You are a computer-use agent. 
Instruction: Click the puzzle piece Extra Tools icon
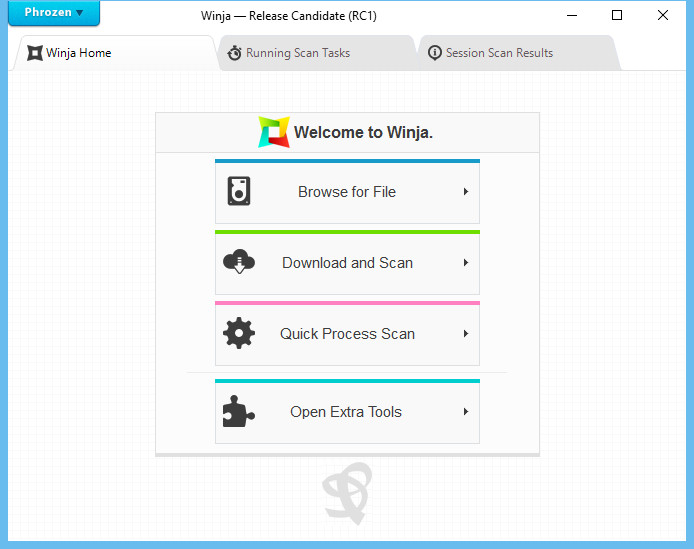[239, 411]
